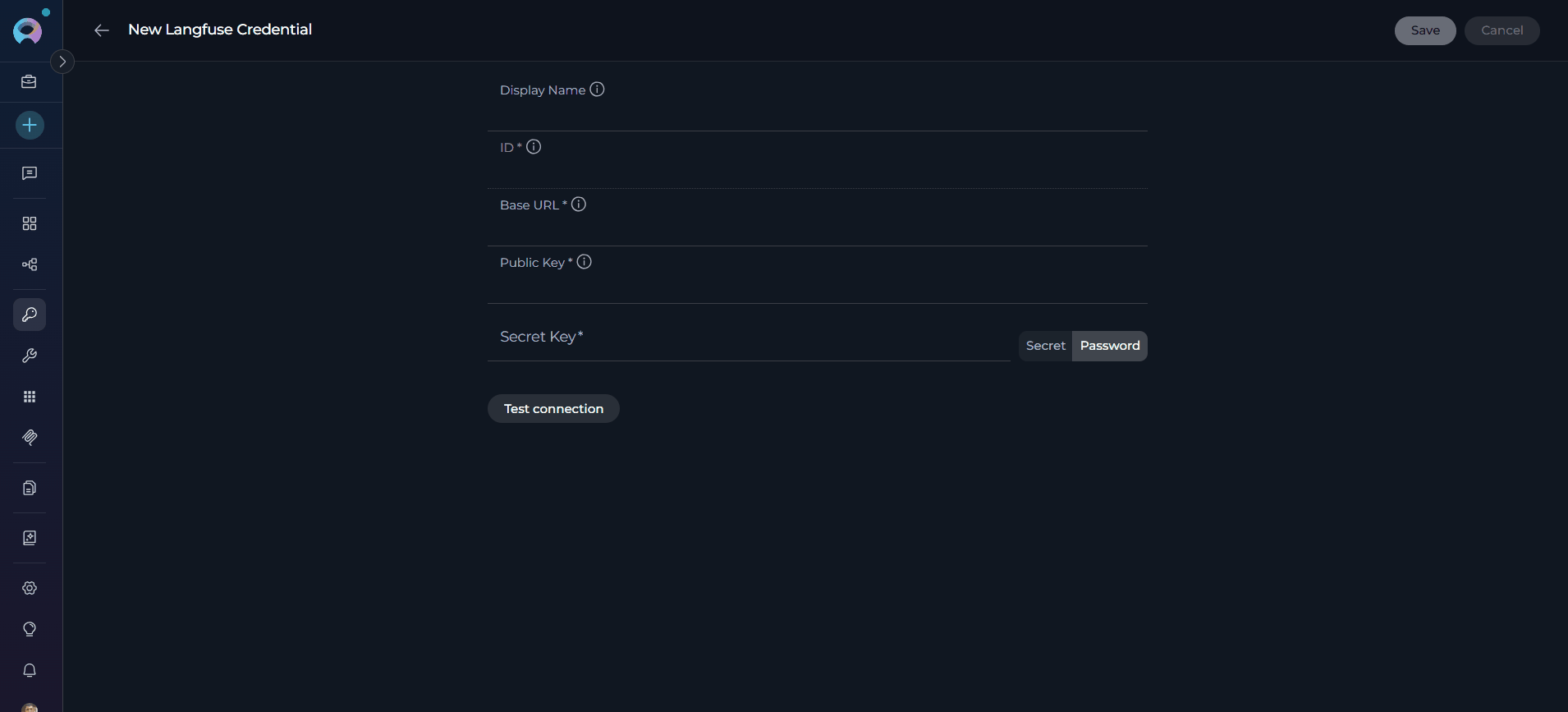Open the chat message icon
This screenshot has width=1568, height=712.
pos(30,173)
